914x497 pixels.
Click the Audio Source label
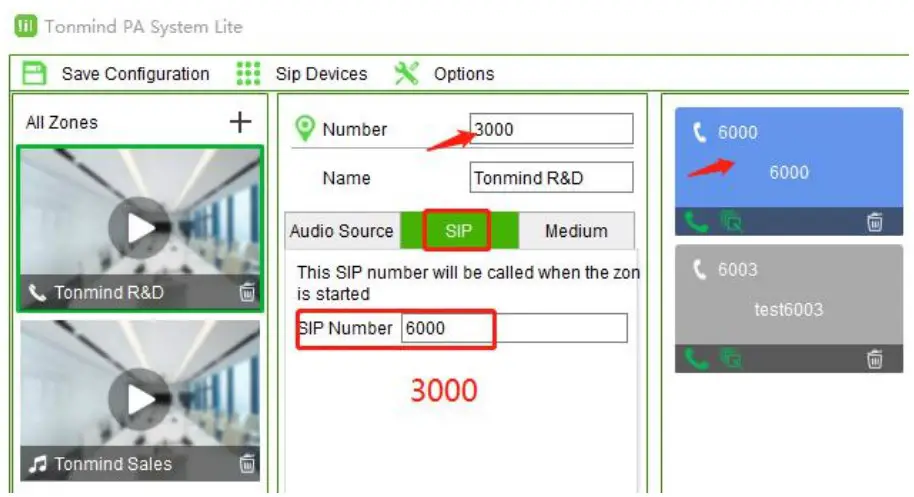point(342,231)
